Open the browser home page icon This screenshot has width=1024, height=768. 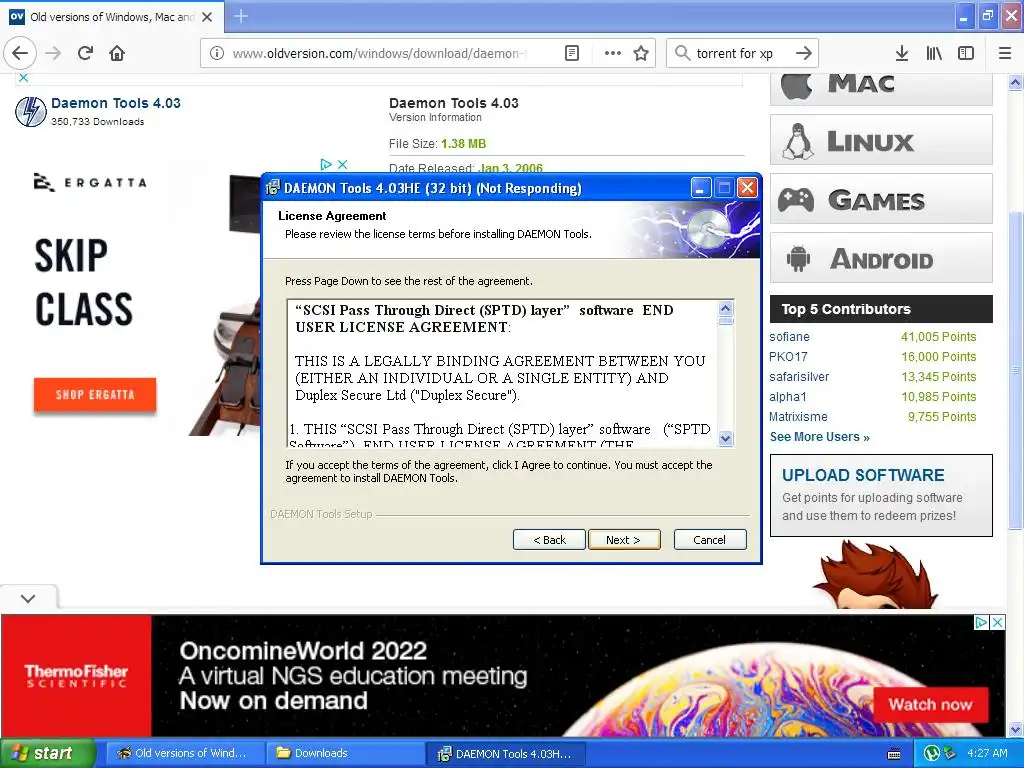(117, 53)
